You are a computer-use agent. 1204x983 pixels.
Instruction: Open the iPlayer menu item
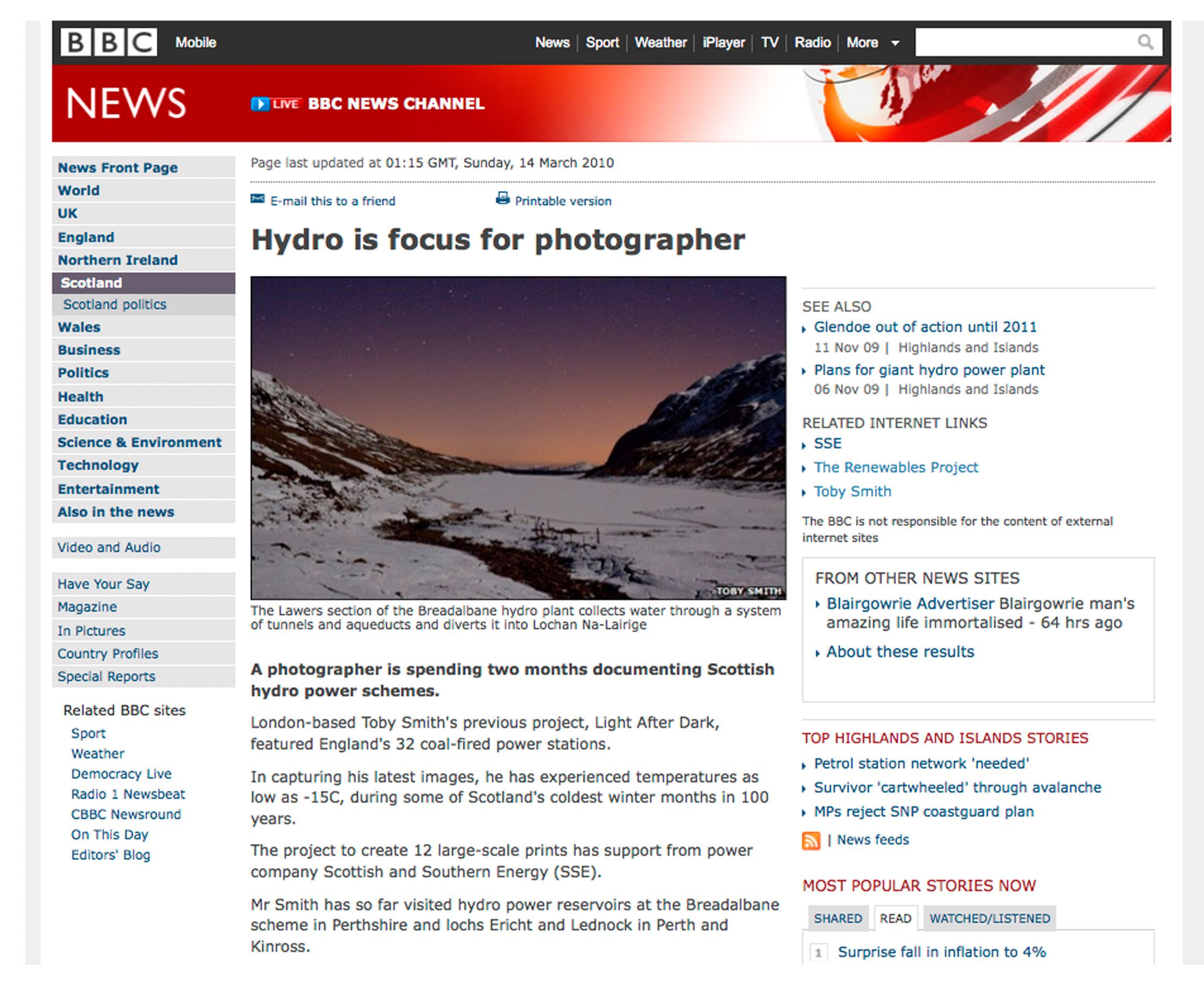[x=723, y=43]
